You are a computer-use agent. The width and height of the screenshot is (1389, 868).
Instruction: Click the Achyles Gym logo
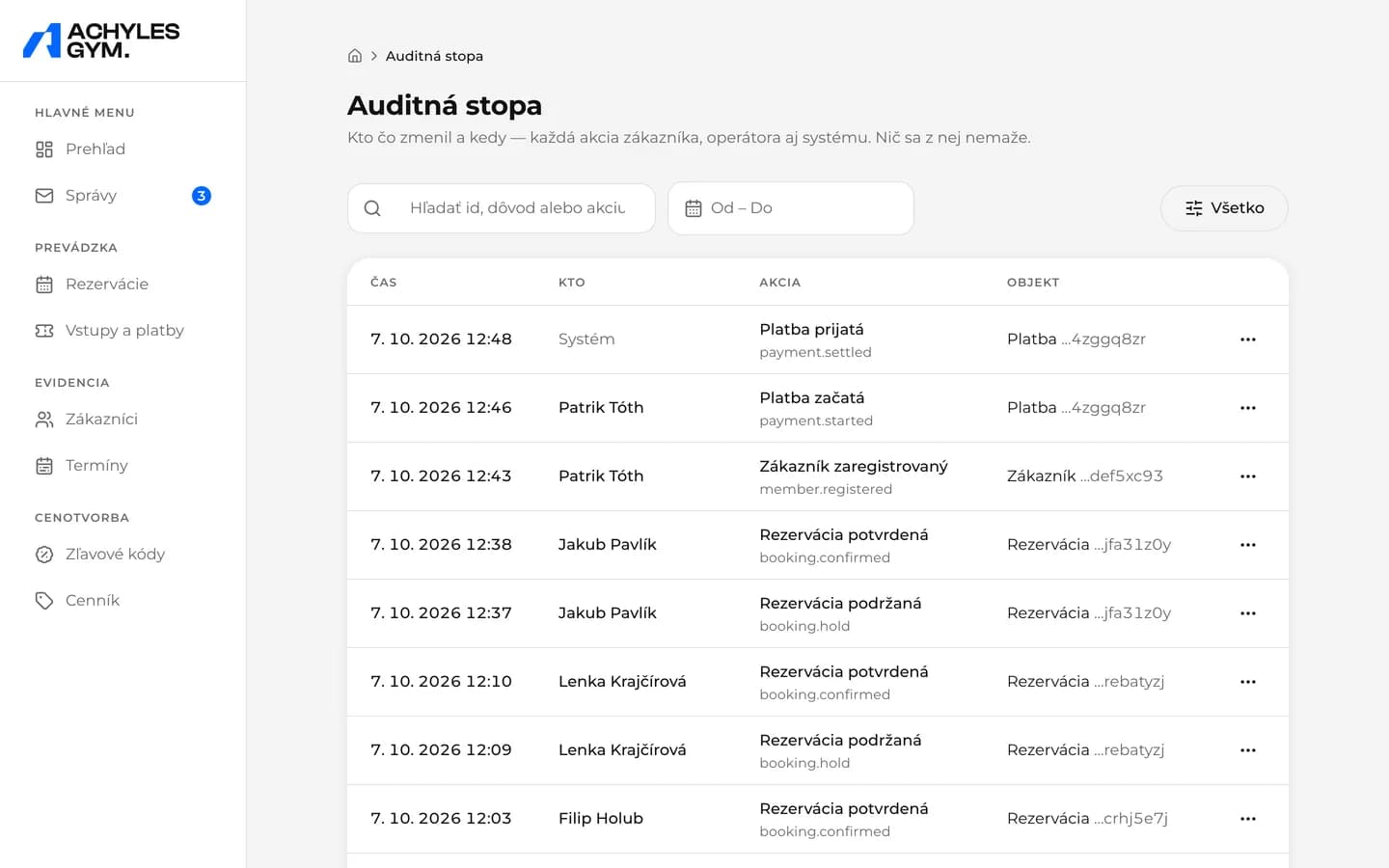pos(101,41)
